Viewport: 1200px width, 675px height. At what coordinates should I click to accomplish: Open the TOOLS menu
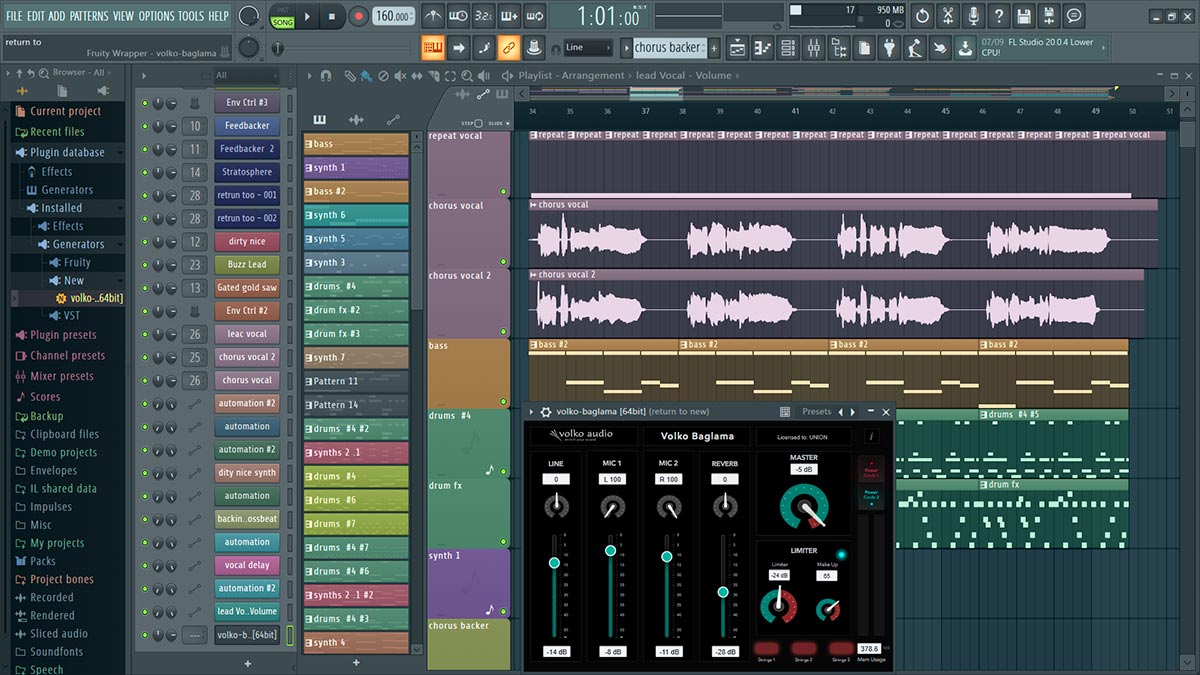click(190, 16)
